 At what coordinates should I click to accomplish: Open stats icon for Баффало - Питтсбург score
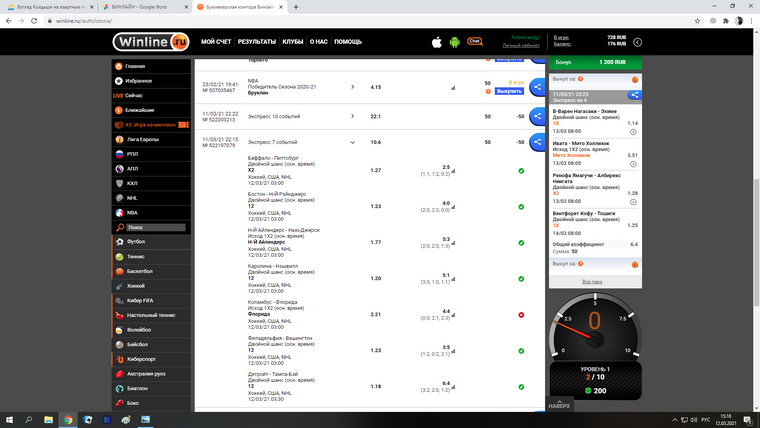coord(453,171)
